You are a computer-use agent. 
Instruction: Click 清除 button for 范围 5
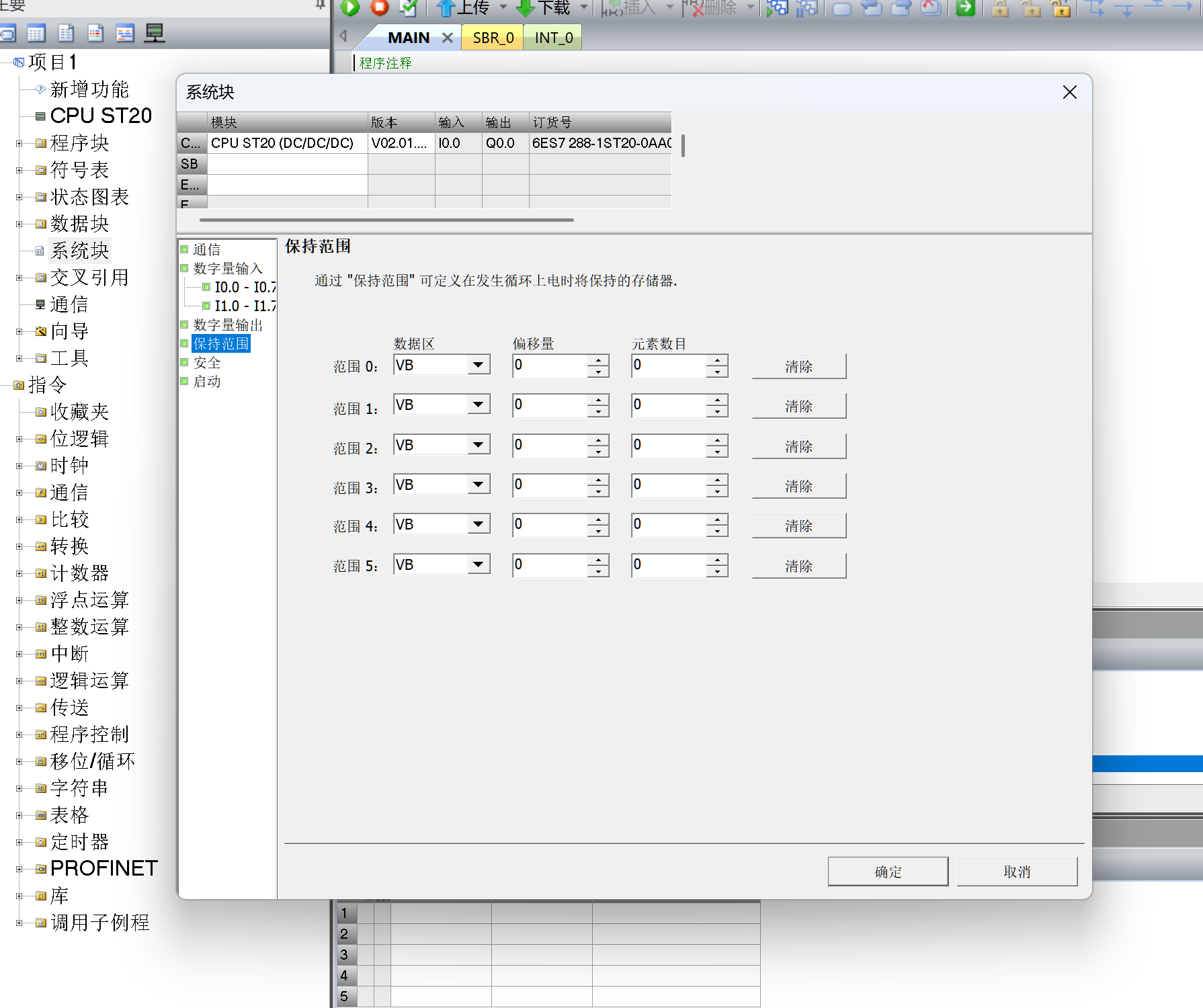point(799,566)
